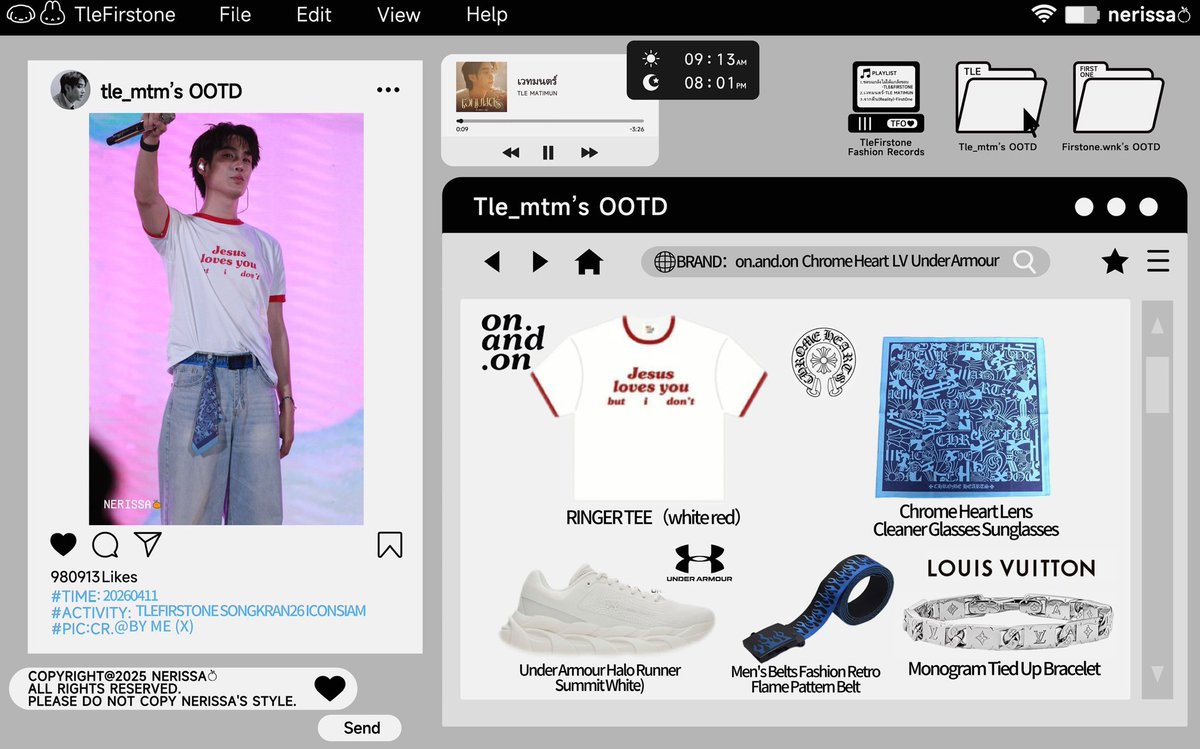
Task: Open the browser hamburger menu
Action: pos(1158,262)
